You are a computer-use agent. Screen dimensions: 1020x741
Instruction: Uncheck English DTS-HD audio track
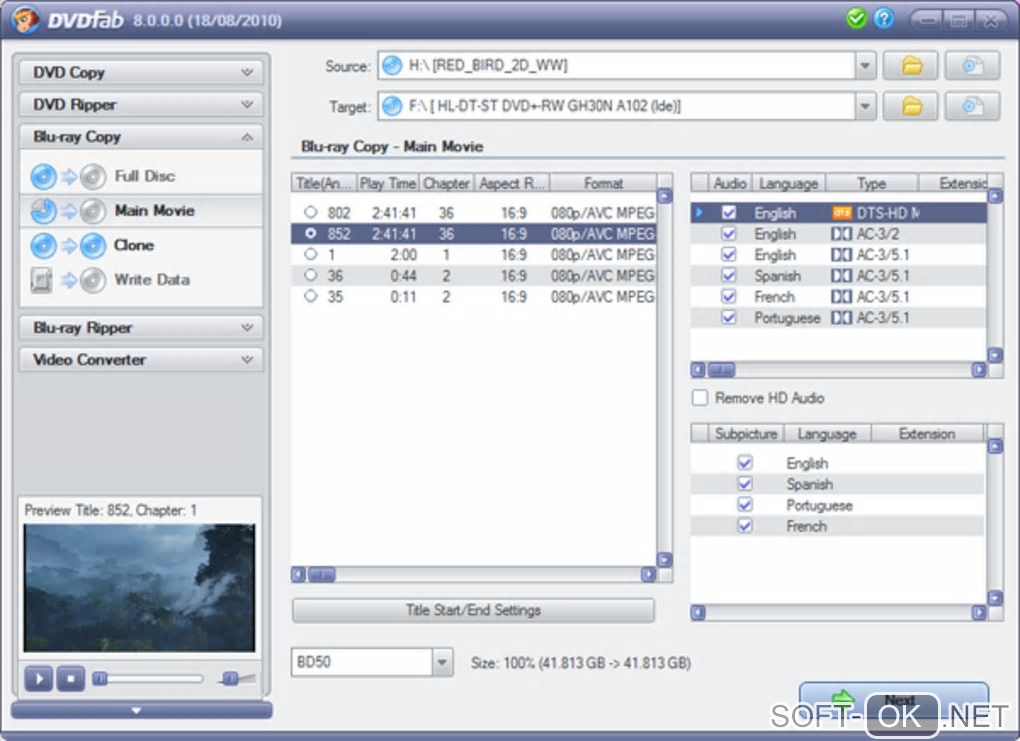[729, 213]
